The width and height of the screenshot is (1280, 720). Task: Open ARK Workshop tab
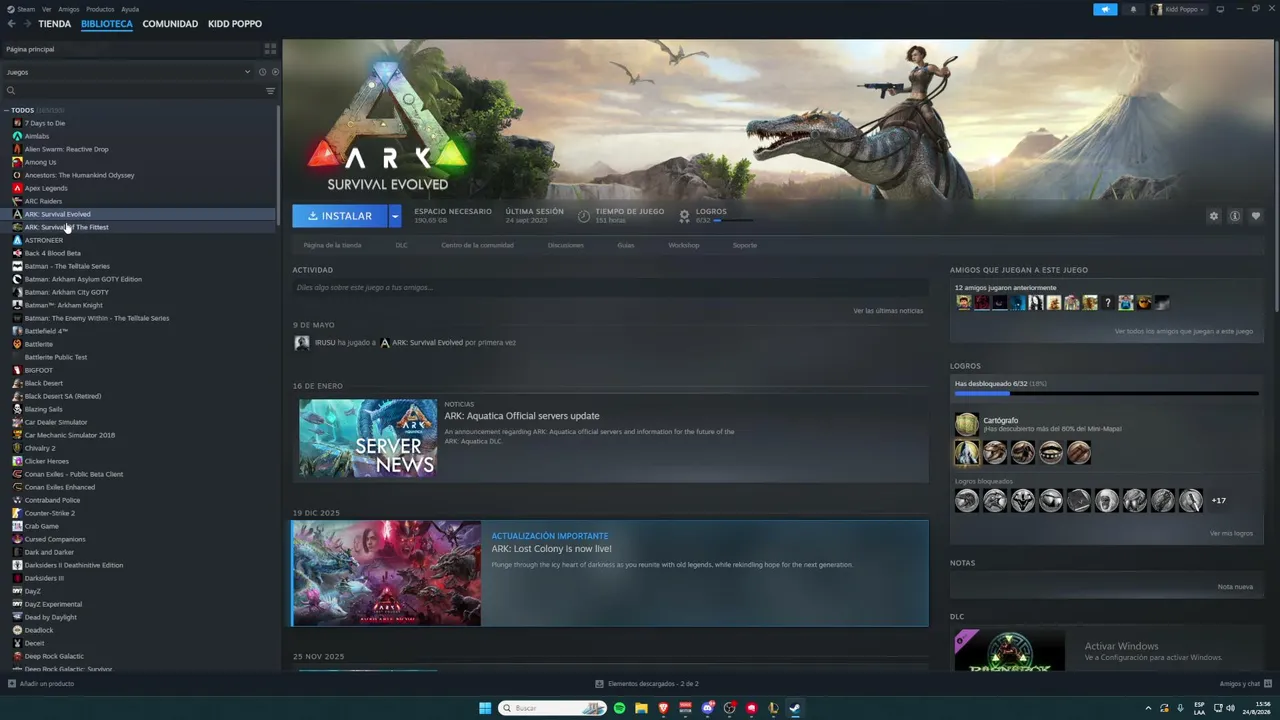(684, 245)
